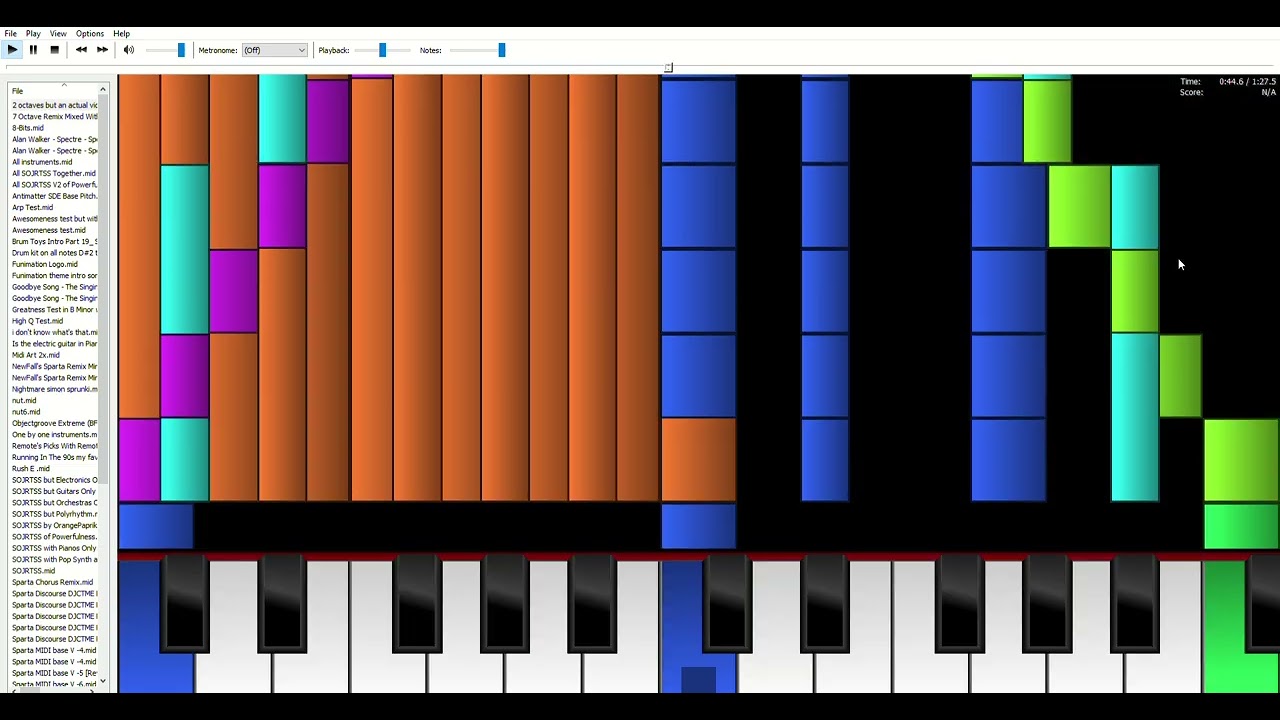
Task: Select "Midi Art 2x.mid" in the file list
Action: pyautogui.click(x=36, y=355)
